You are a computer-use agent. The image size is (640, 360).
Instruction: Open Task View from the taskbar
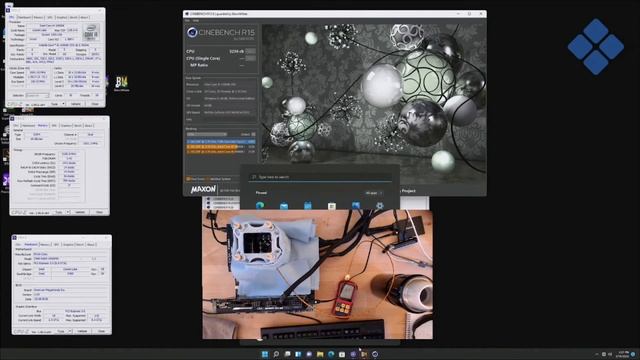pyautogui.click(x=287, y=354)
